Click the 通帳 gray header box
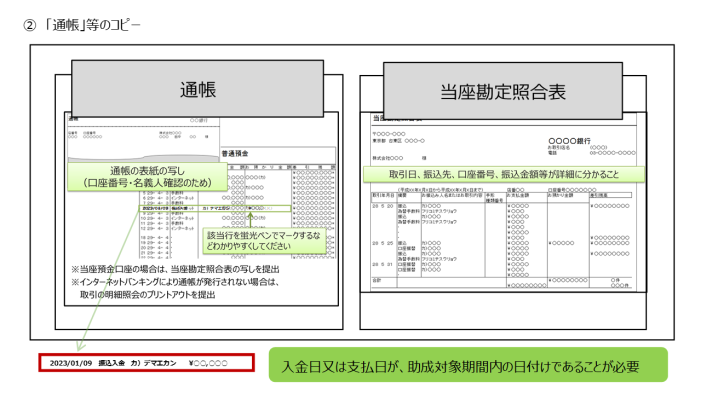Image resolution: width=701 pixels, height=394 pixels. 197,89
